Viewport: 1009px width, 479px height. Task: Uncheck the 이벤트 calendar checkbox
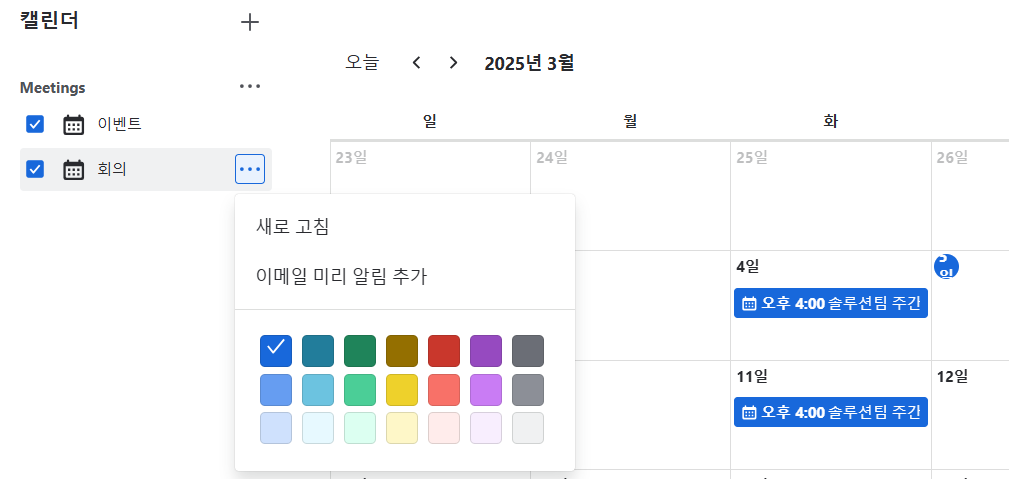(x=35, y=124)
